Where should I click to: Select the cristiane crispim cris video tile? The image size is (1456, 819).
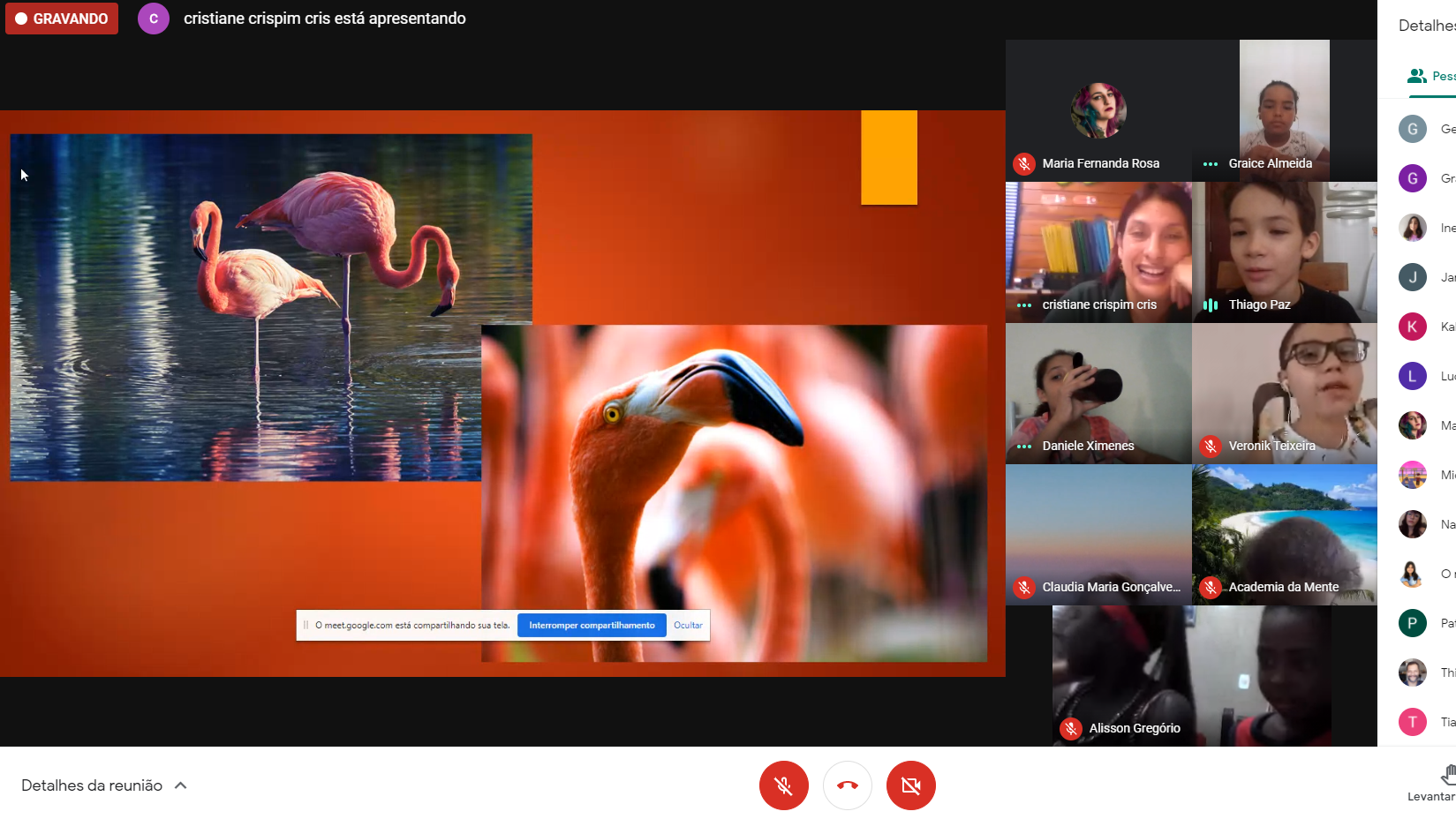point(1098,252)
